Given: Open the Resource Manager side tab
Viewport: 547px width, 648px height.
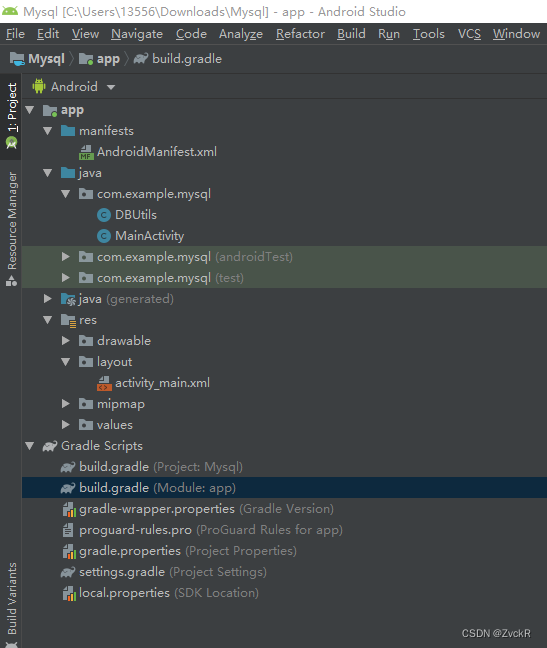Looking at the screenshot, I should (11, 229).
